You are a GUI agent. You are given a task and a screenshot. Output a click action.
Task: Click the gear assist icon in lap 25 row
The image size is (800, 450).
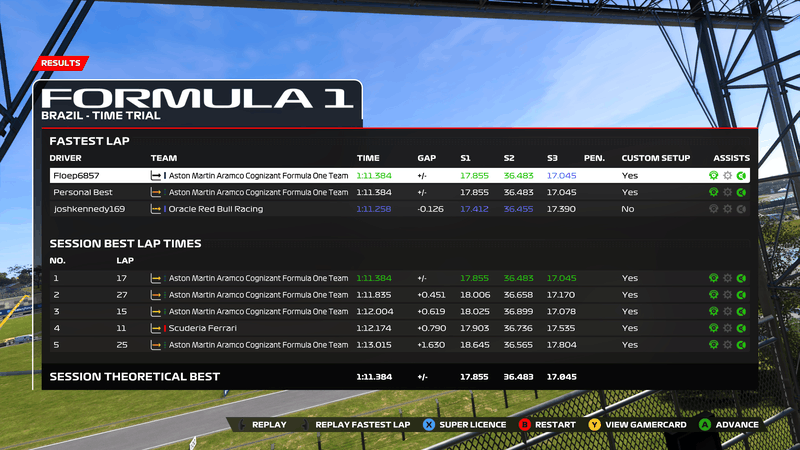click(728, 345)
